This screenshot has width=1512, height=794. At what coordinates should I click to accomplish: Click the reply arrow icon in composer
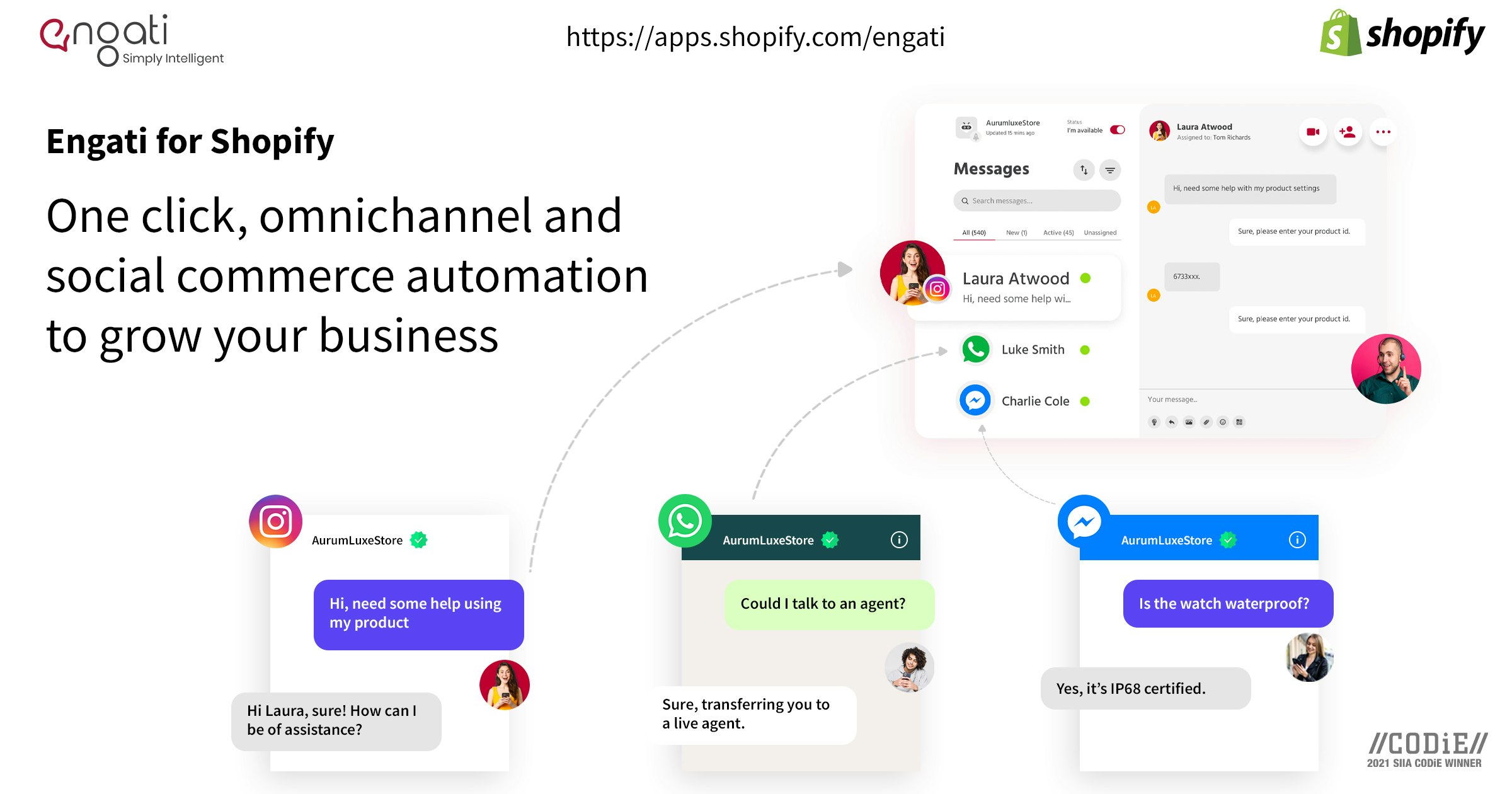click(1171, 422)
